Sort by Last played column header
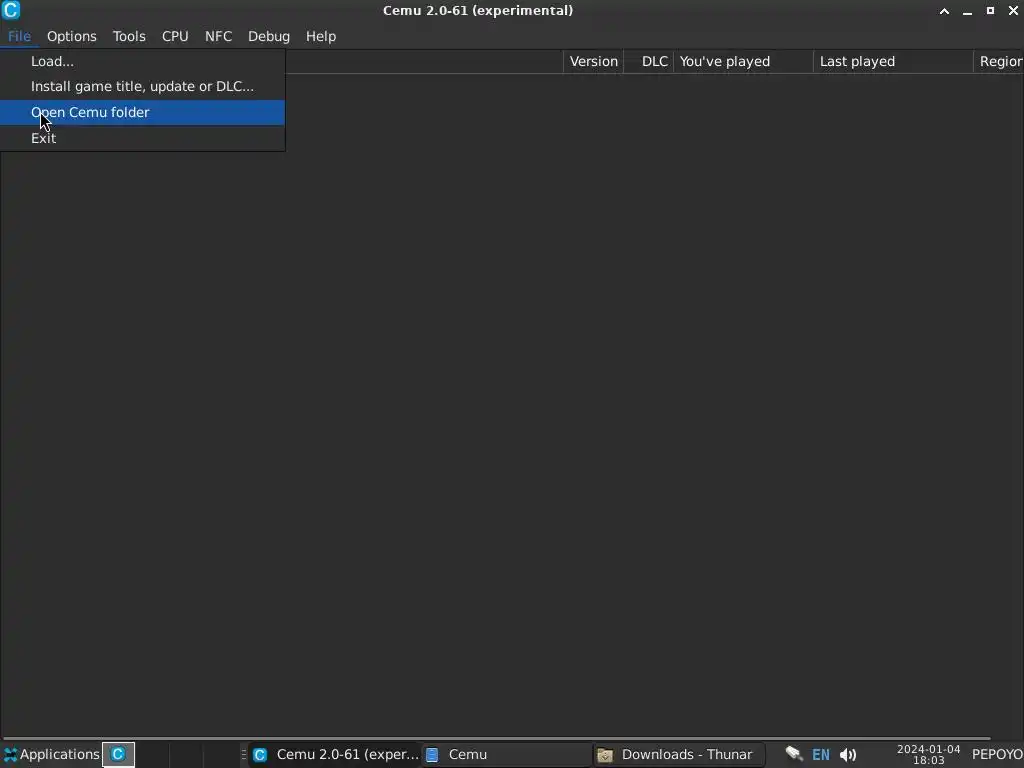Screen dimensions: 1024x768 coord(893,61)
